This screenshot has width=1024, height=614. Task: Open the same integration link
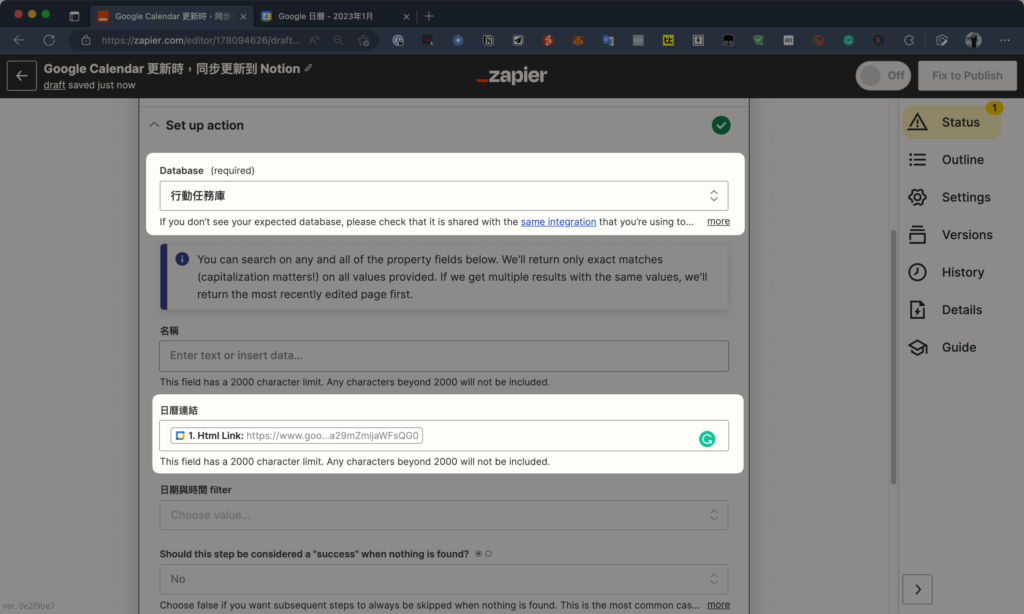(558, 222)
